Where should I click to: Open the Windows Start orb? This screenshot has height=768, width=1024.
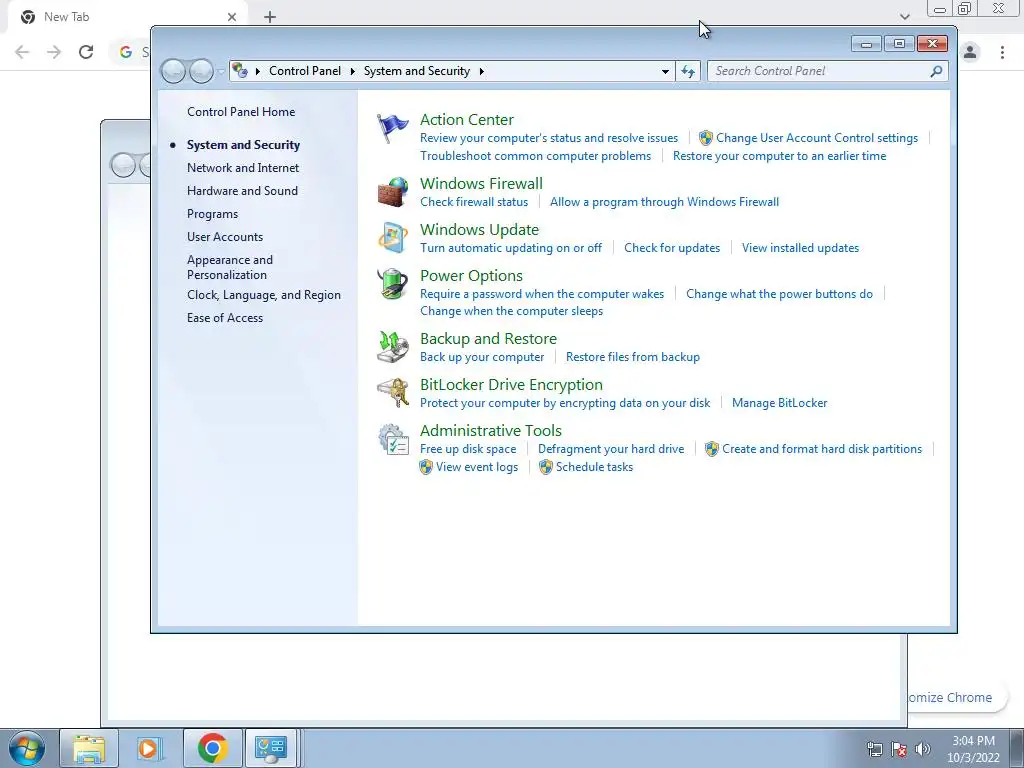pyautogui.click(x=27, y=748)
